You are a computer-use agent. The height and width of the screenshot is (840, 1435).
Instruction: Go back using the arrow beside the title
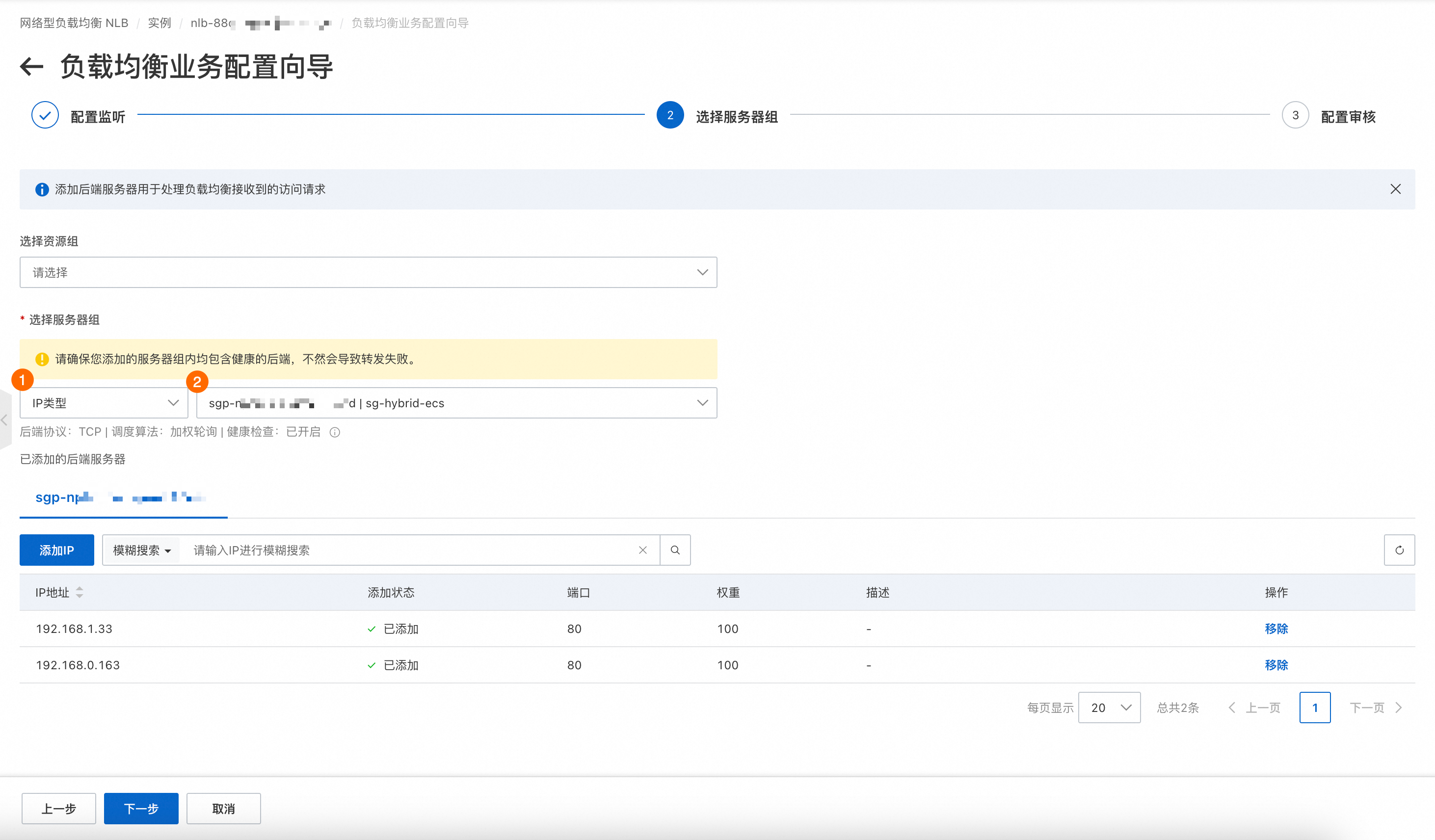pyautogui.click(x=32, y=67)
